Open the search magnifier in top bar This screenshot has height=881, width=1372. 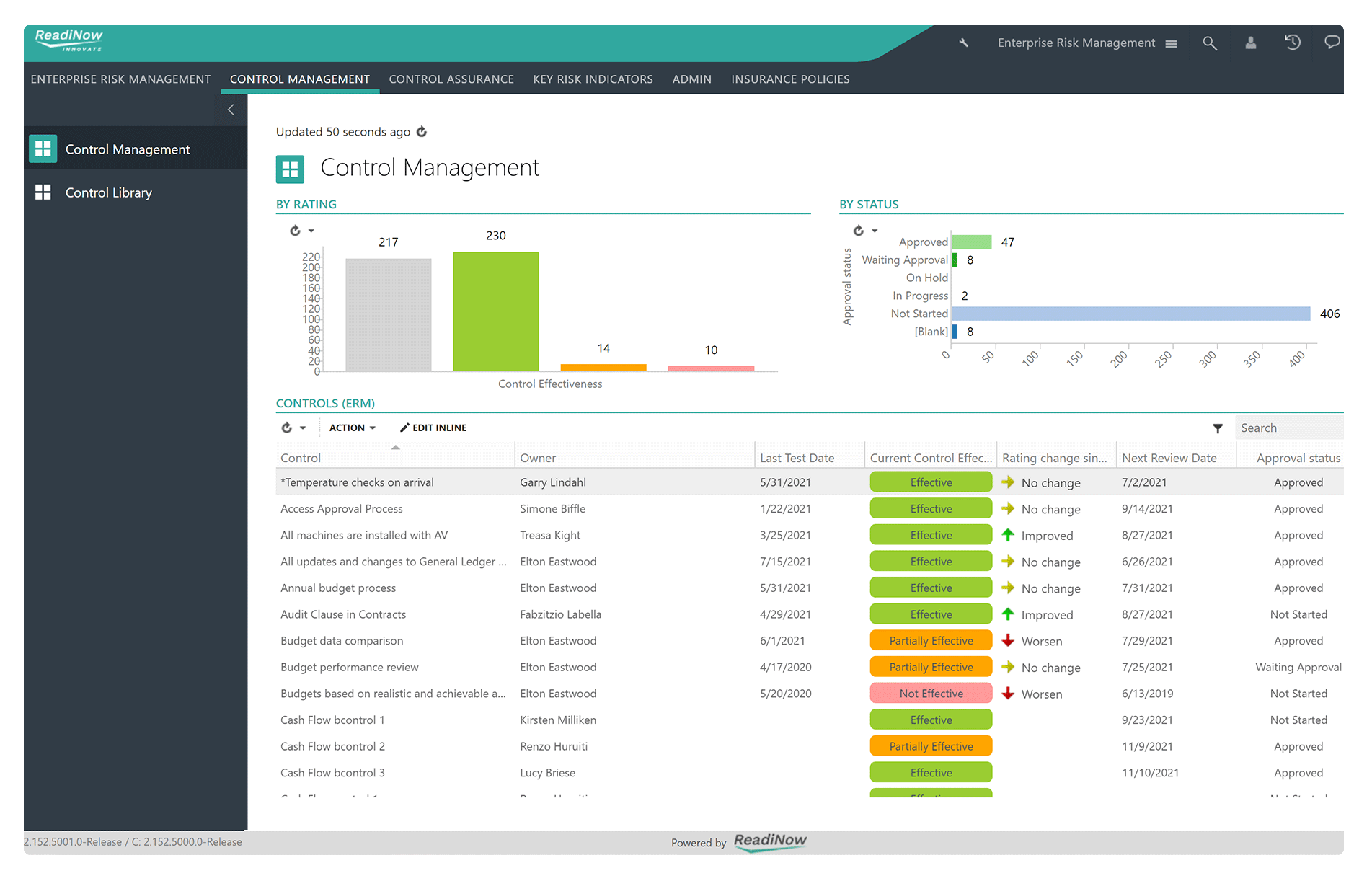(1210, 43)
